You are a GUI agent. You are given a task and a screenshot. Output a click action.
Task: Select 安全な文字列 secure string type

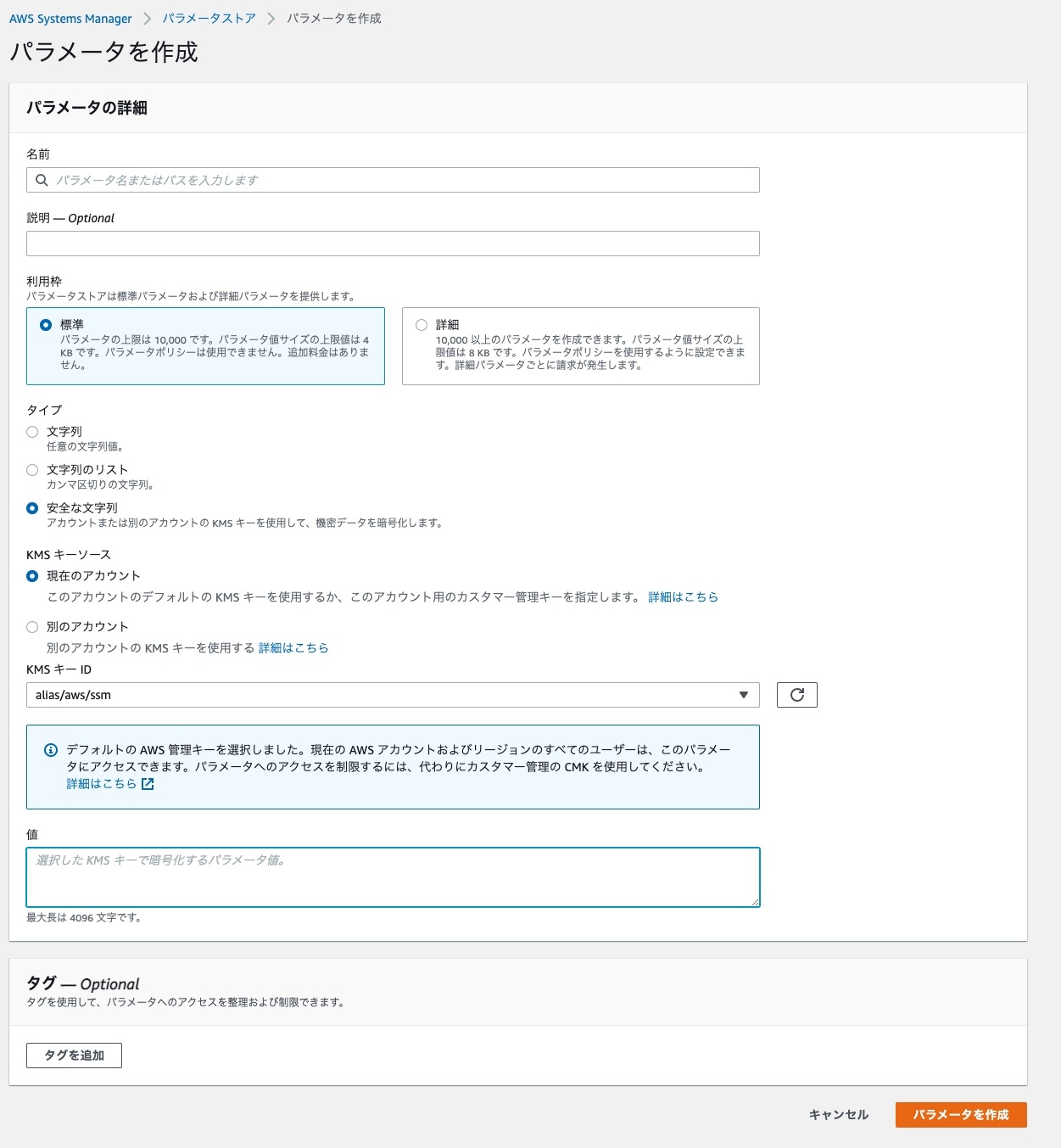[x=32, y=508]
